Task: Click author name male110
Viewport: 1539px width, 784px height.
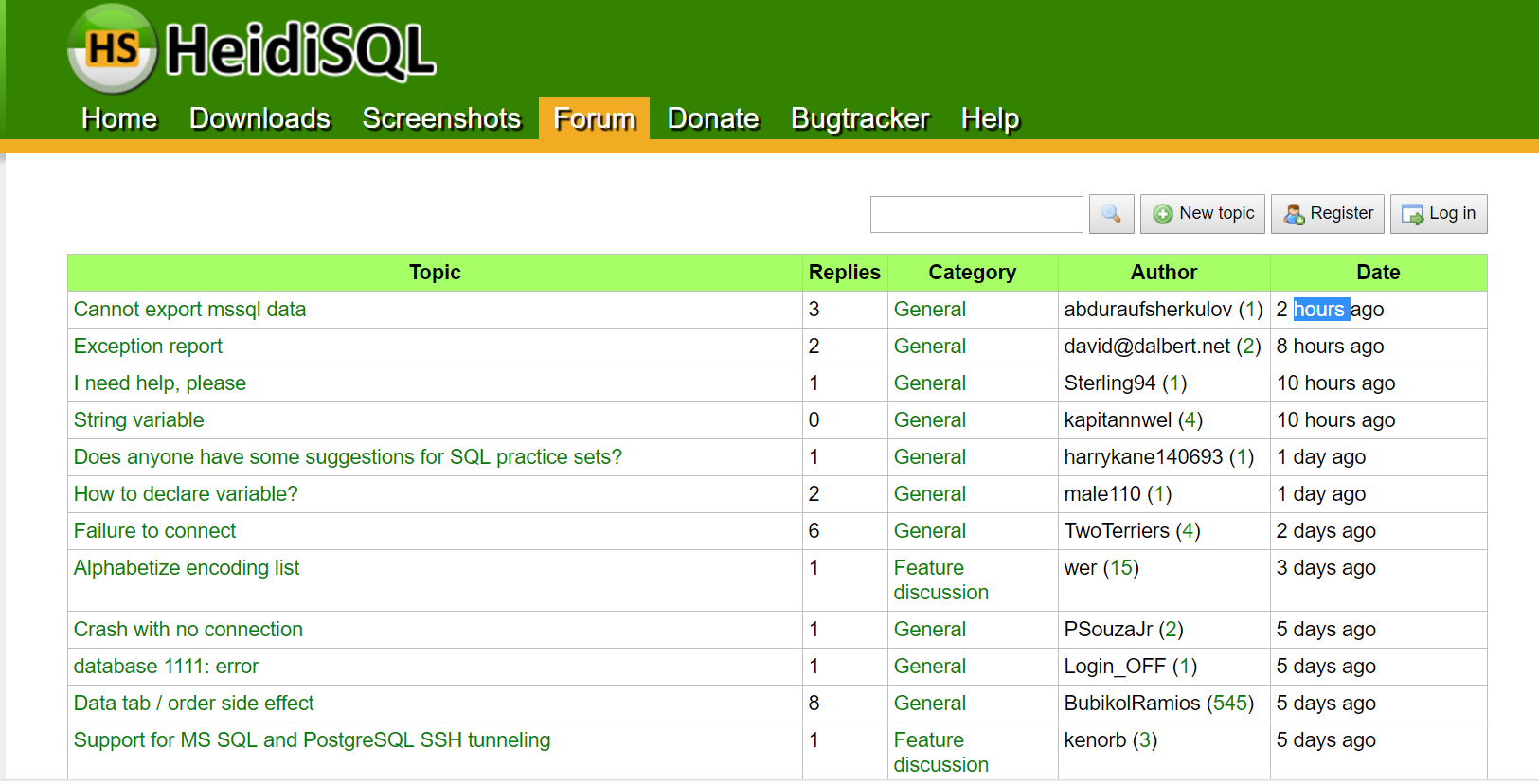Action: click(1102, 494)
